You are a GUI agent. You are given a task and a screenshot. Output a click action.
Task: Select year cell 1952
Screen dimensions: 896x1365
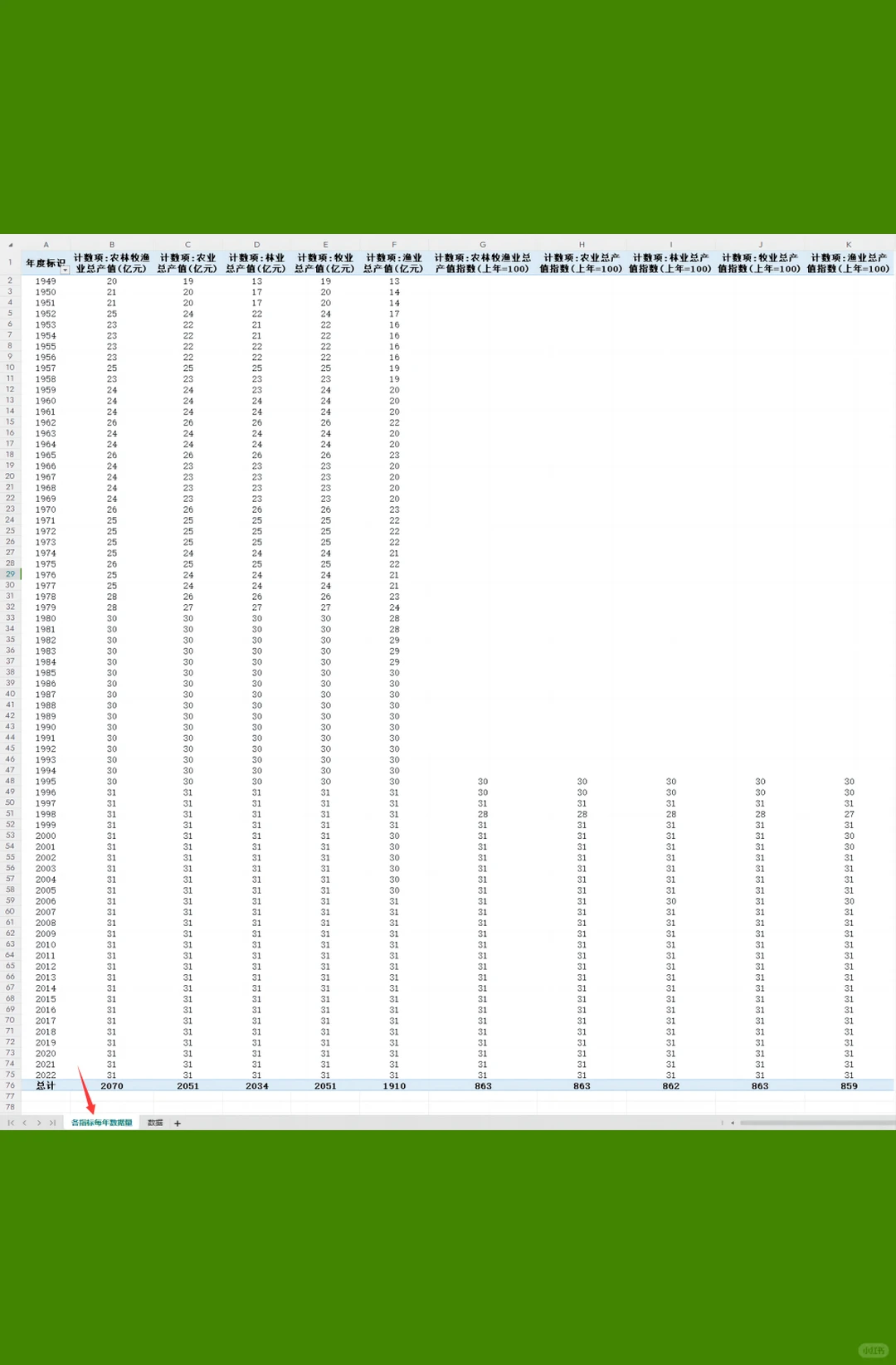pyautogui.click(x=46, y=314)
